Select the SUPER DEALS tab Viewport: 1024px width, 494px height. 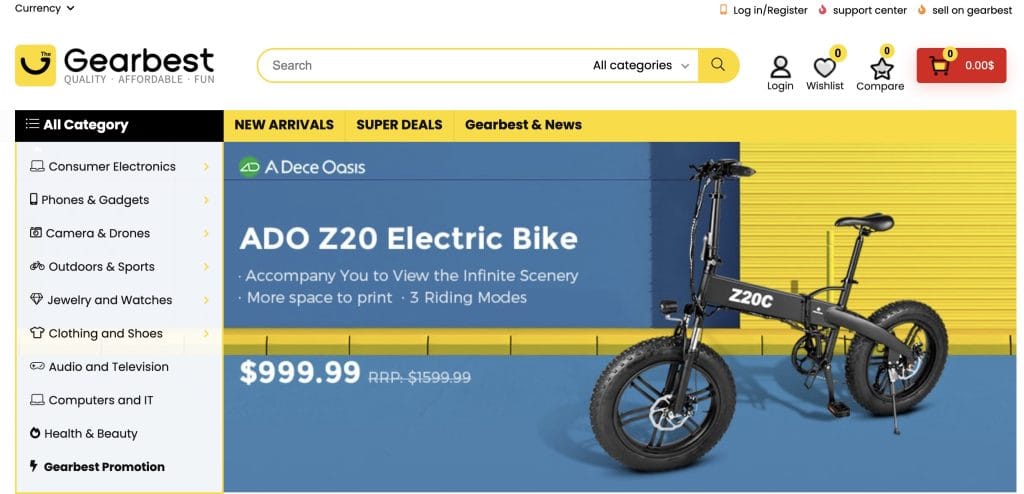coord(399,125)
